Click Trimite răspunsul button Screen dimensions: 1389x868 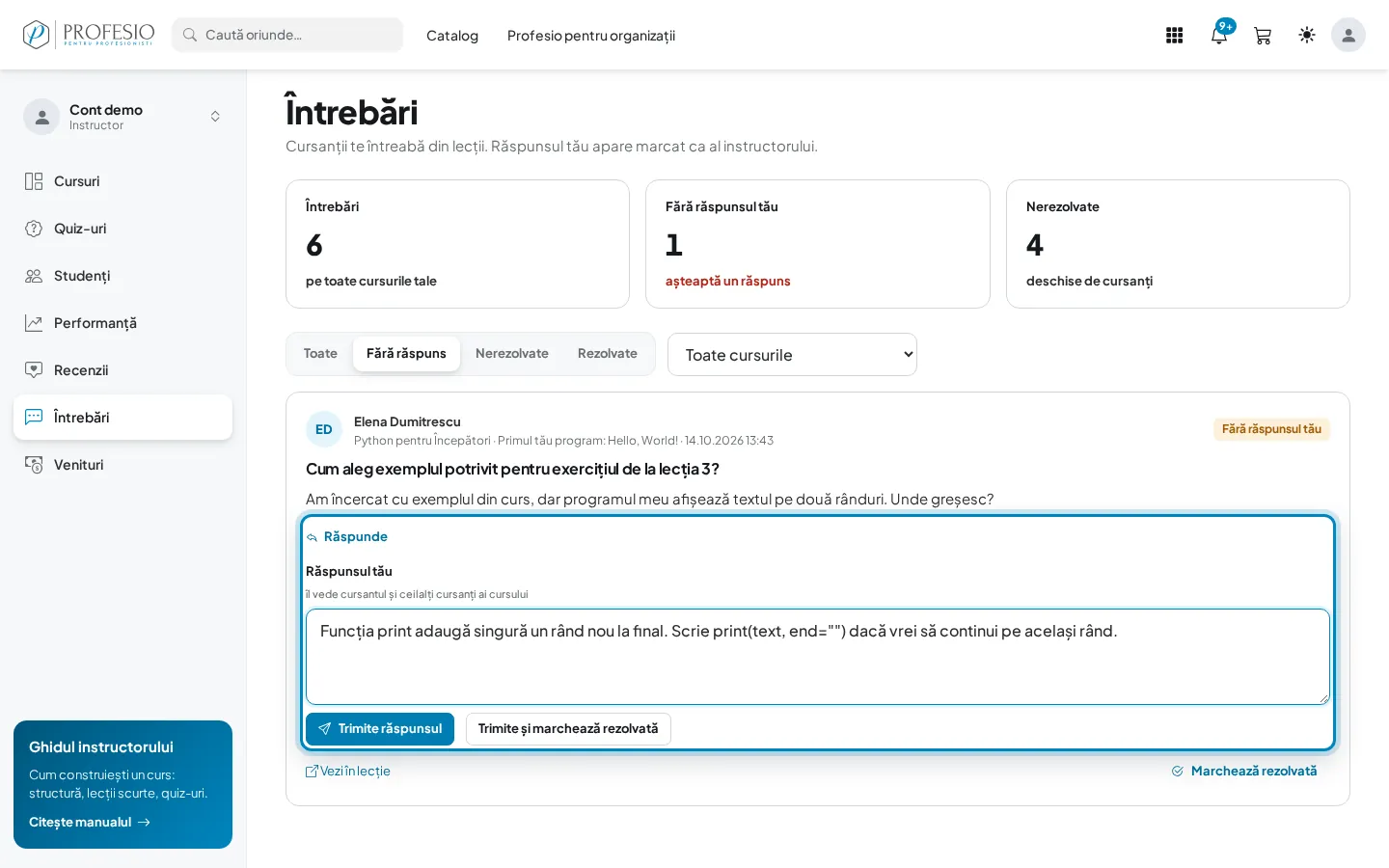pyautogui.click(x=380, y=729)
